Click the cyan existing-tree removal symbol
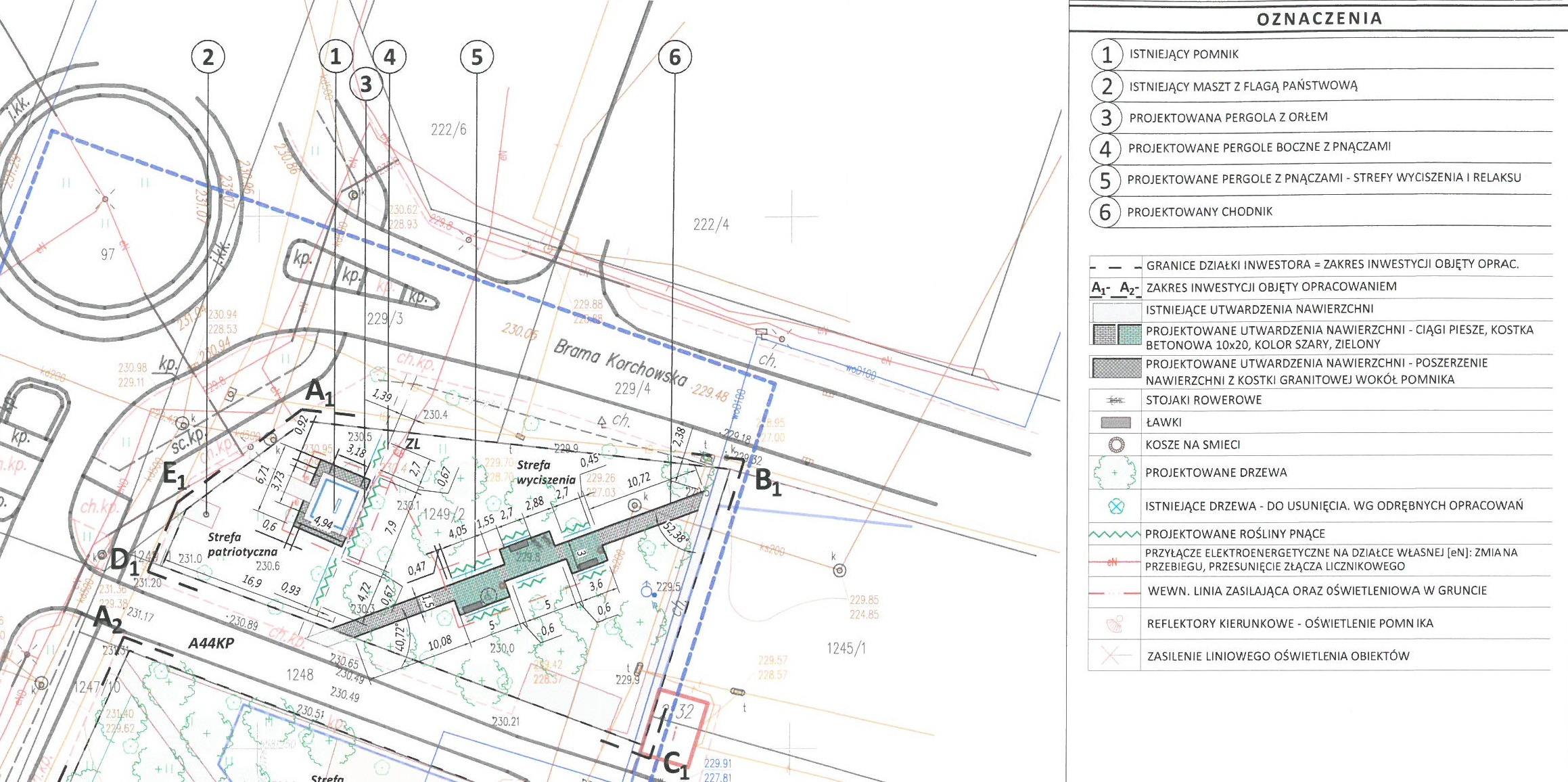 pos(1116,506)
